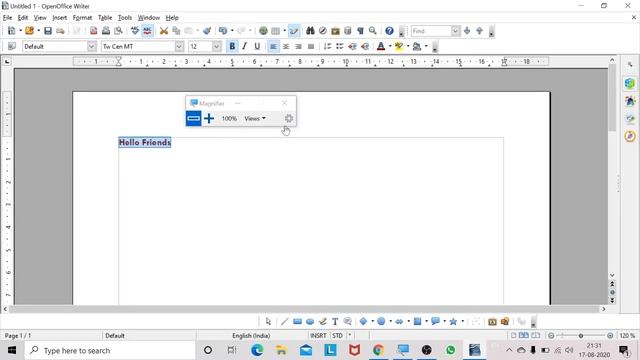The image size is (640, 360).
Task: Open a file using the Open folder icon
Action: [29, 31]
